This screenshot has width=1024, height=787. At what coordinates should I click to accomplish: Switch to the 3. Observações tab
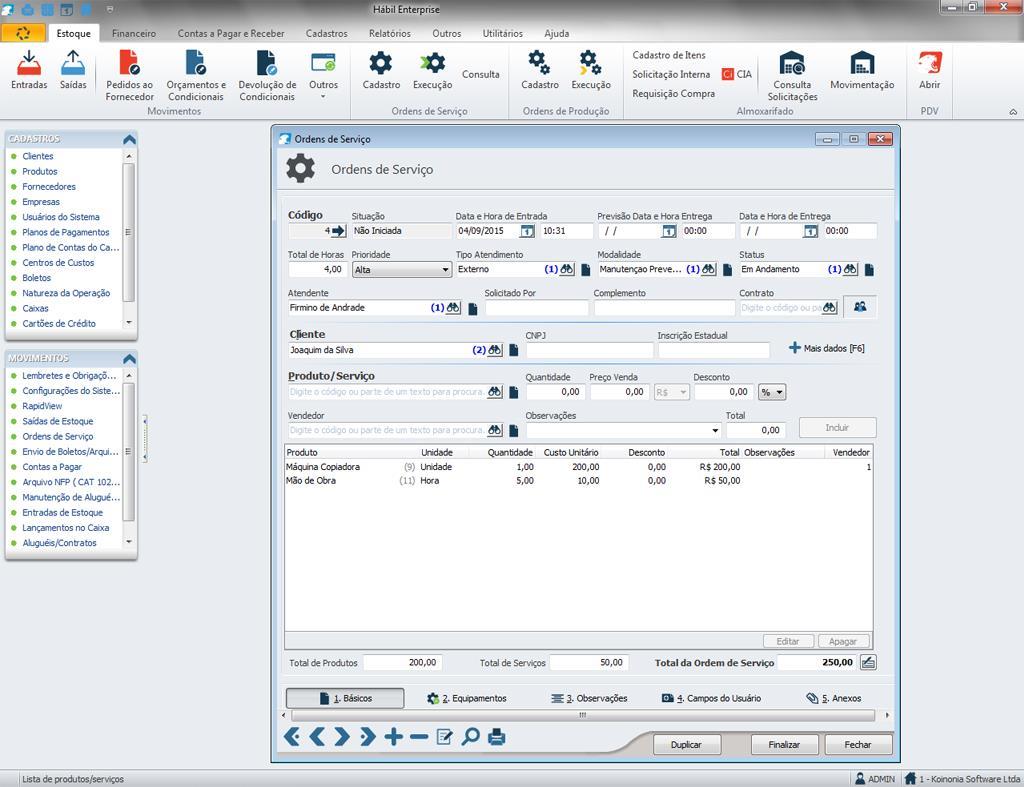589,698
